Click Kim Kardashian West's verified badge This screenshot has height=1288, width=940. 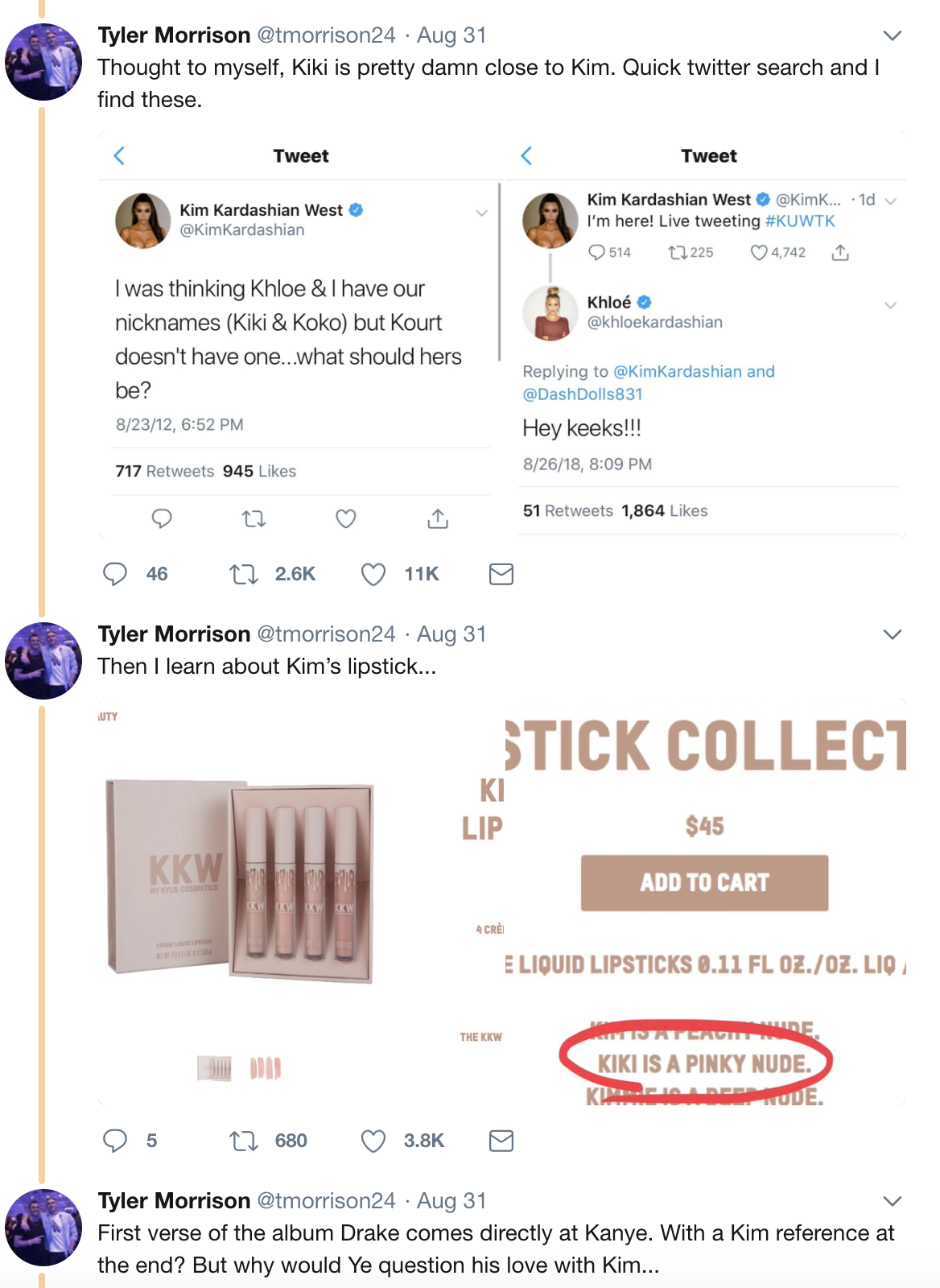click(357, 209)
